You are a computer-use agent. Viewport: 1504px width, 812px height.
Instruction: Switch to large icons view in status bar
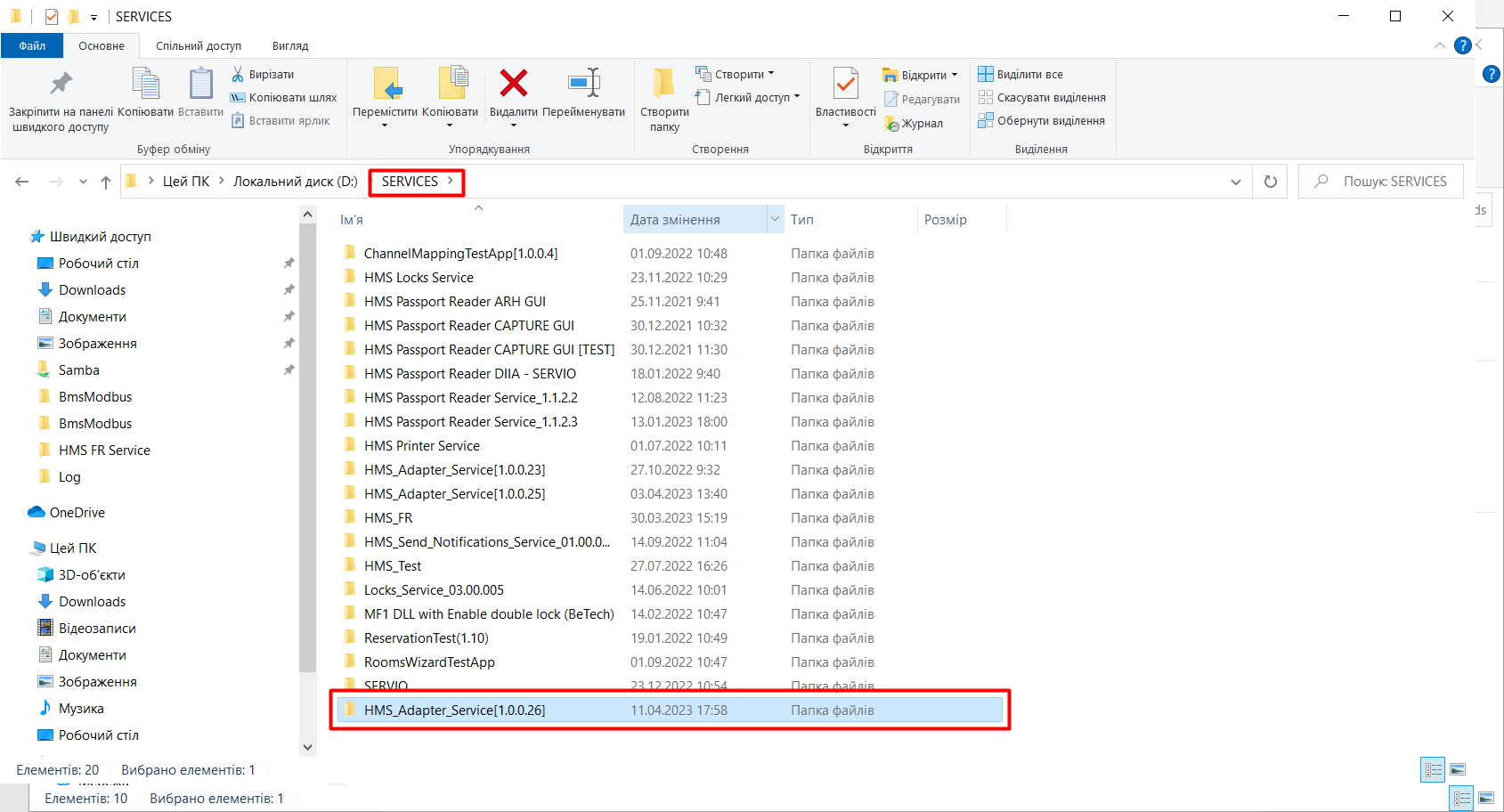click(1458, 769)
